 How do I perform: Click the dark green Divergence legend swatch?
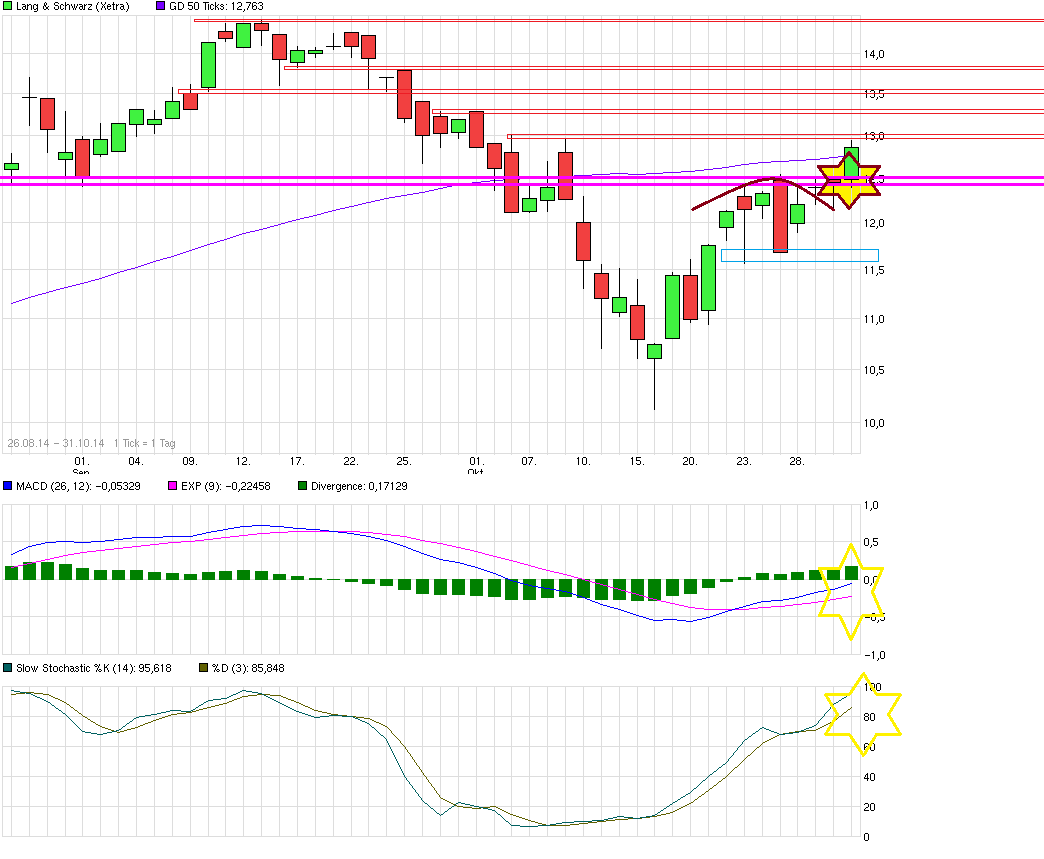302,486
